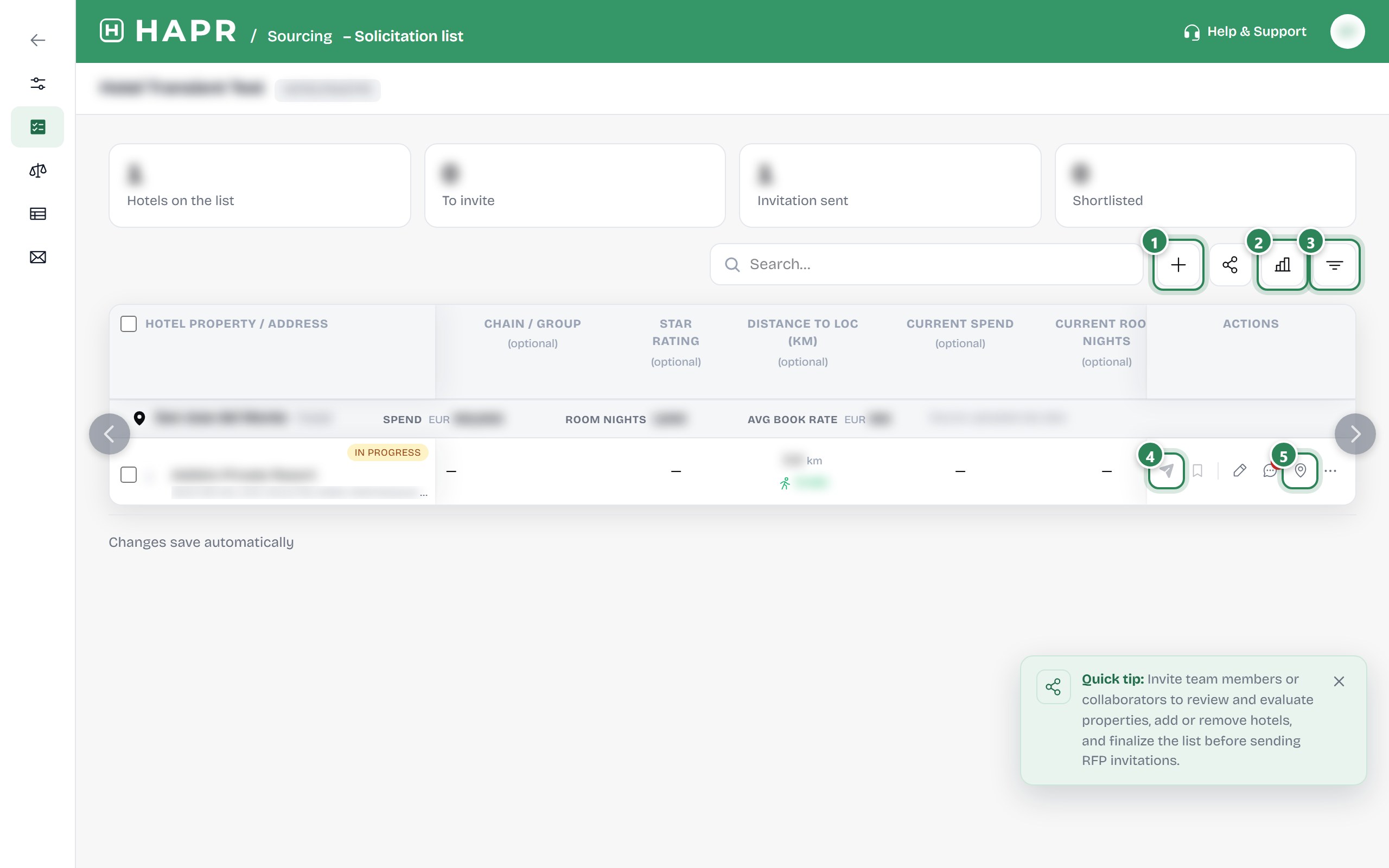
Task: Select the To invite card
Action: point(575,186)
